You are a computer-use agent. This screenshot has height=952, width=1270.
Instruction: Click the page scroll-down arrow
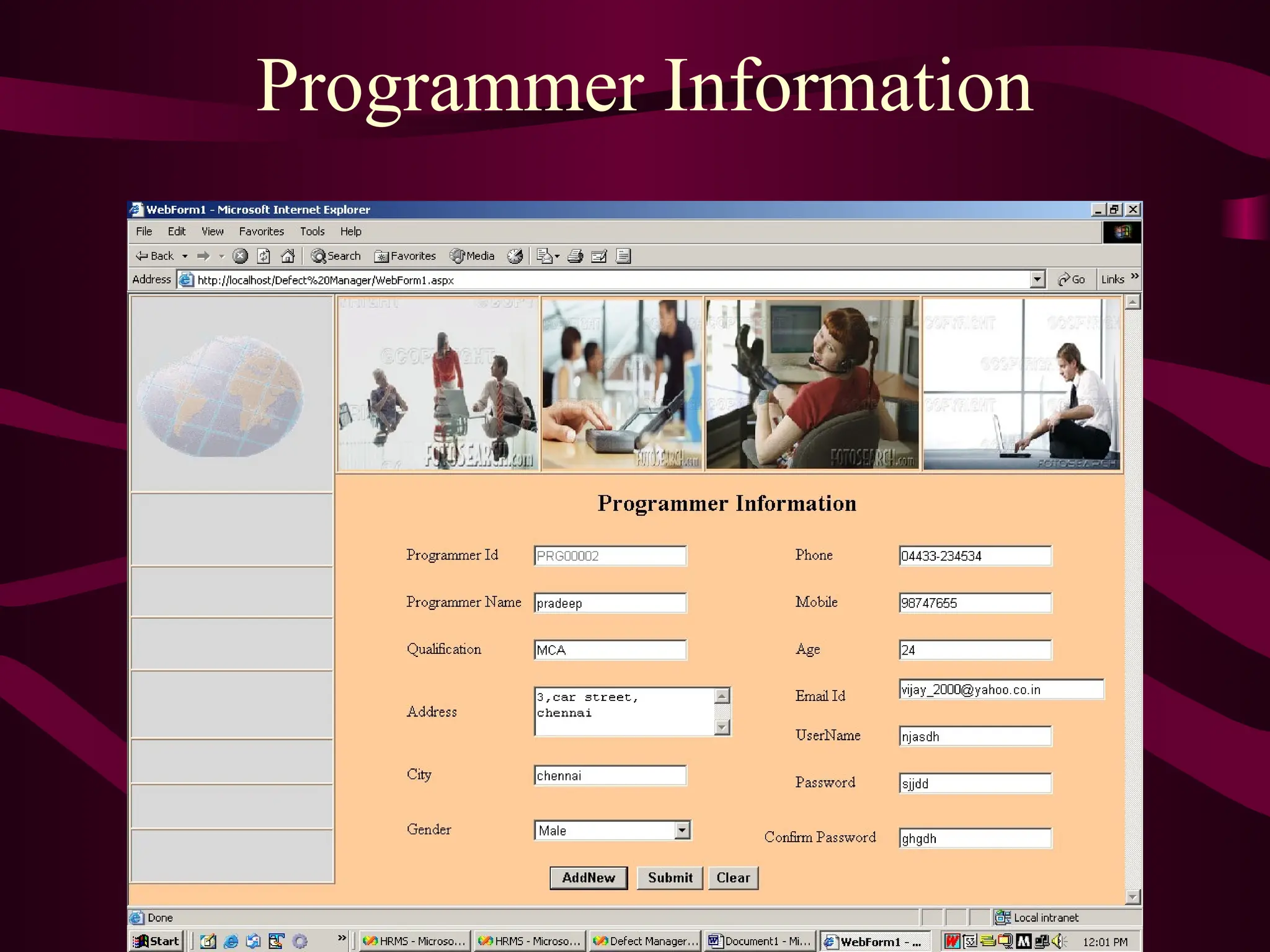coord(1133,897)
